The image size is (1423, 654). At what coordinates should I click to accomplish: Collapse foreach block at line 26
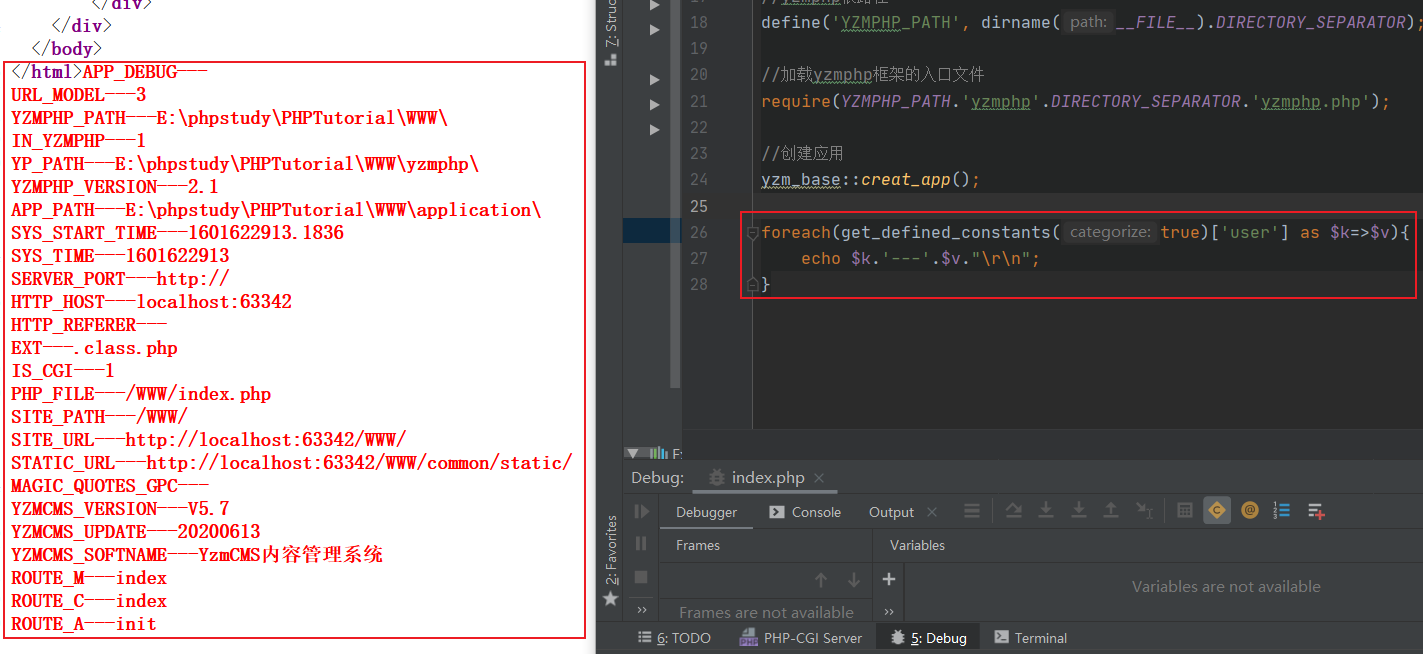pyautogui.click(x=753, y=232)
